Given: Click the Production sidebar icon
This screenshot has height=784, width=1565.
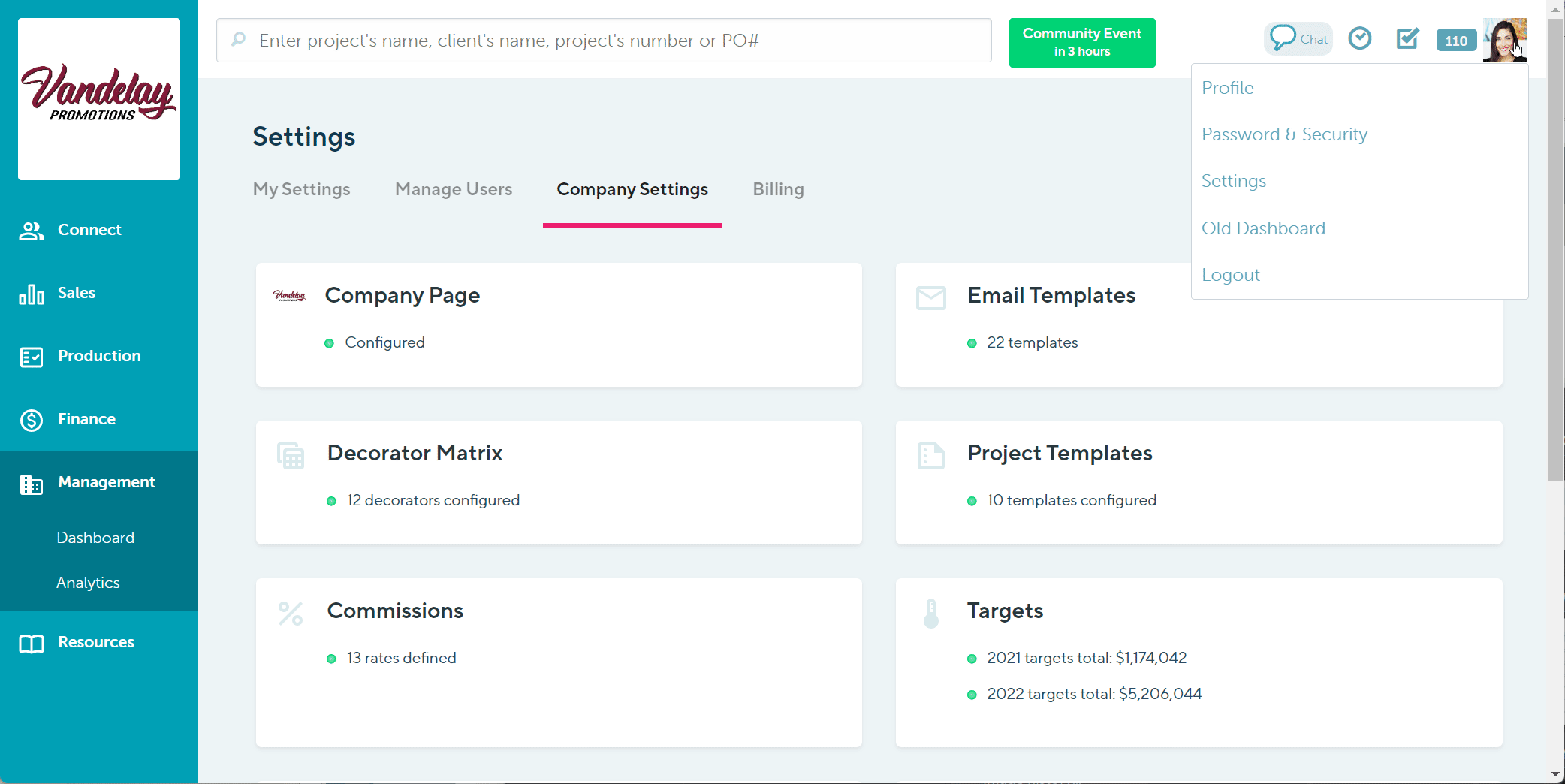Looking at the screenshot, I should click(31, 357).
